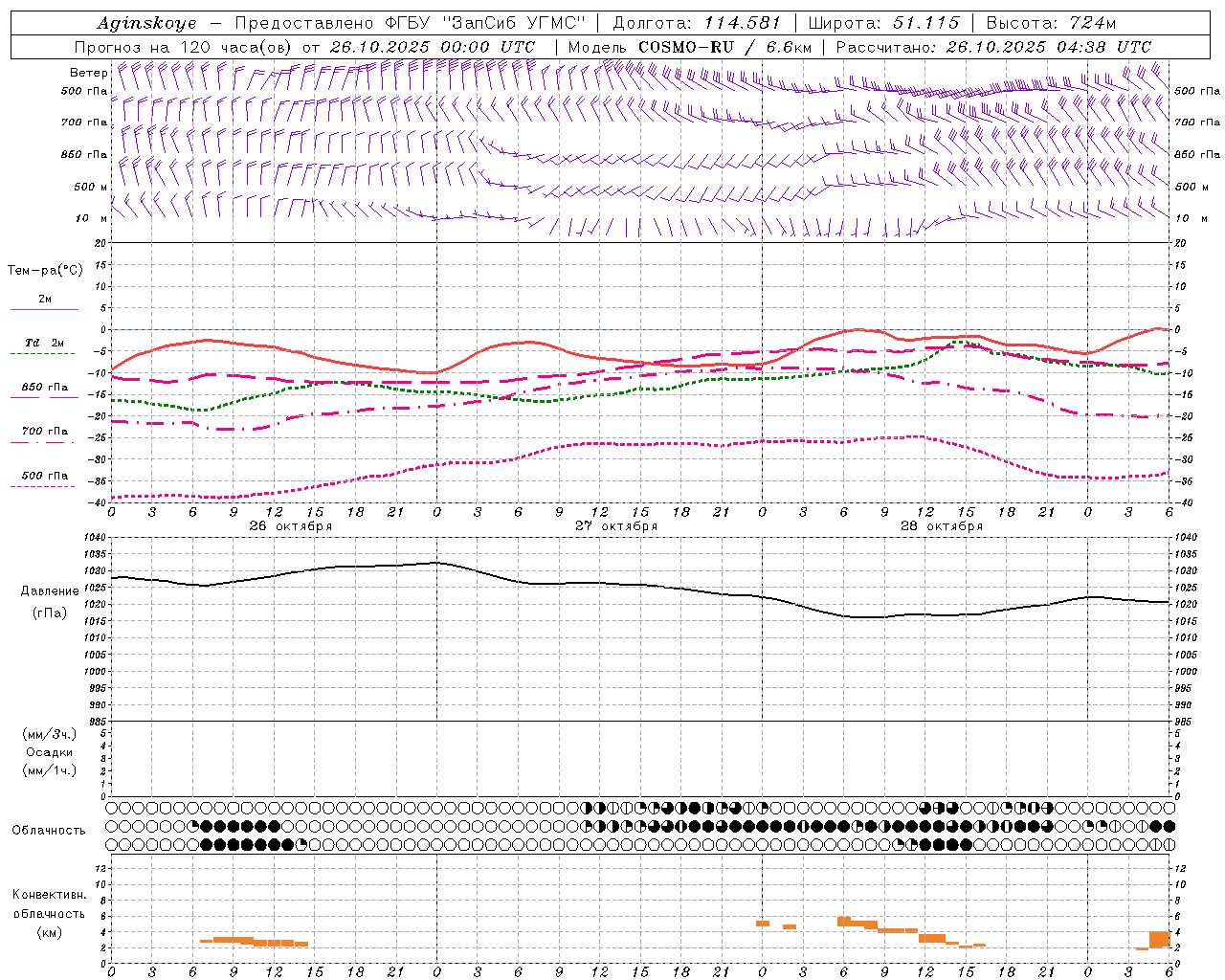Click the (гПа) unit label under Давление

(50, 613)
